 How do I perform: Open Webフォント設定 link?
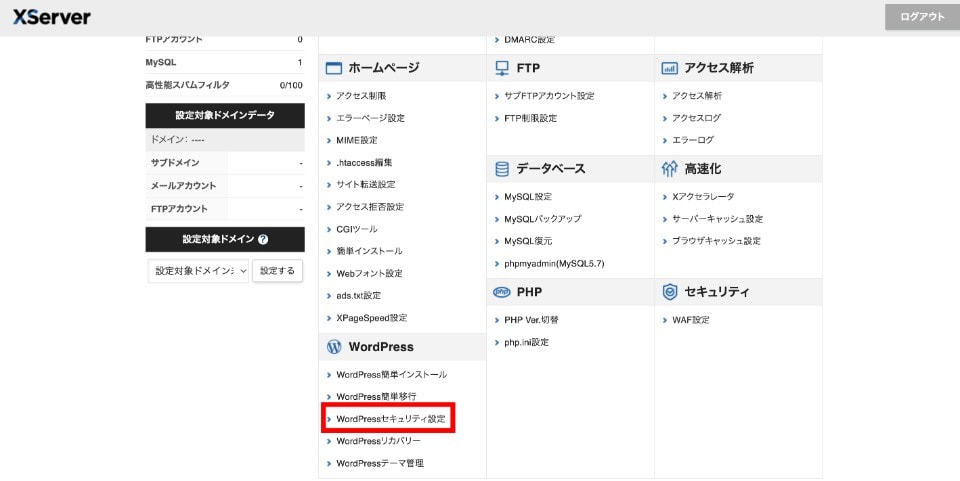[369, 274]
